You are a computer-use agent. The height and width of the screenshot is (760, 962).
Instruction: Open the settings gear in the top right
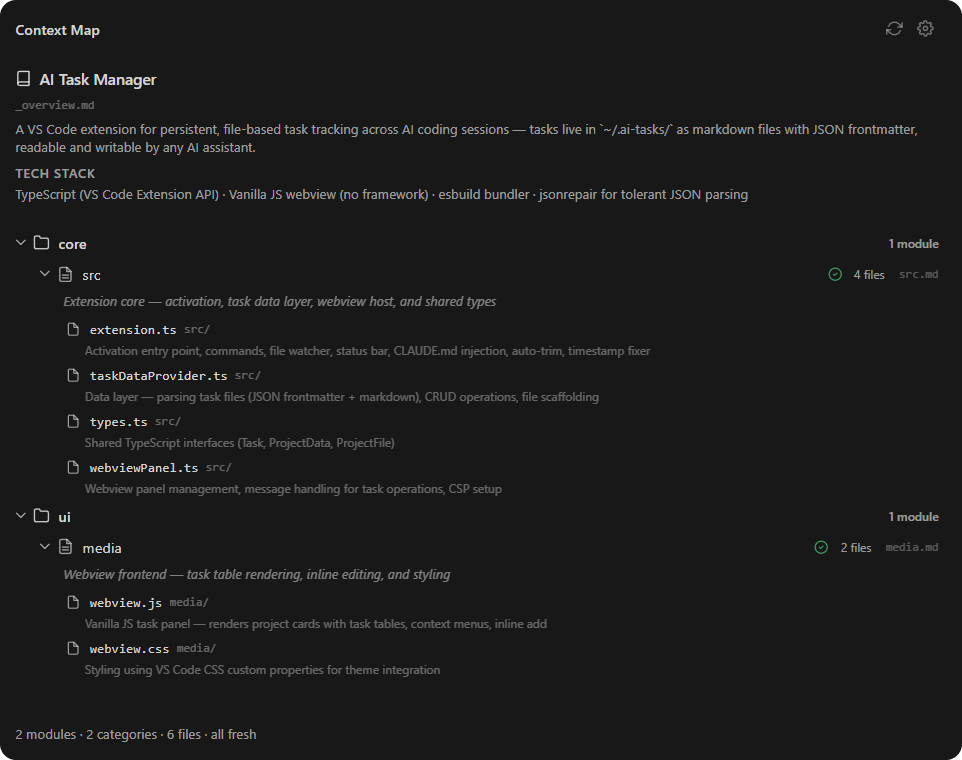pos(925,28)
